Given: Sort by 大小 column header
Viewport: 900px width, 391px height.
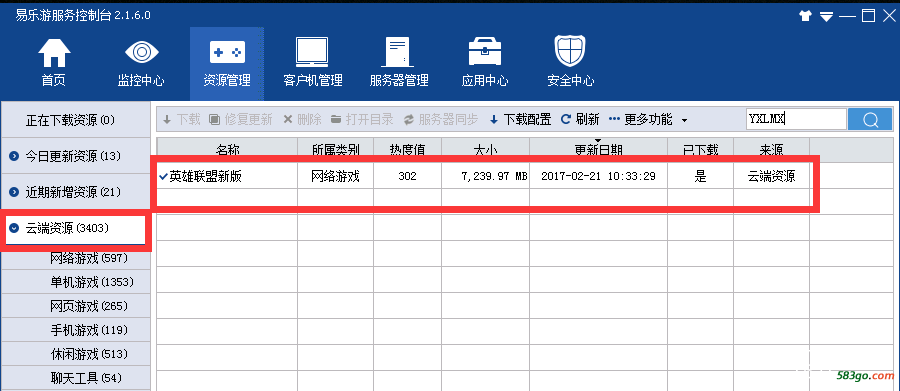Looking at the screenshot, I should [x=486, y=149].
